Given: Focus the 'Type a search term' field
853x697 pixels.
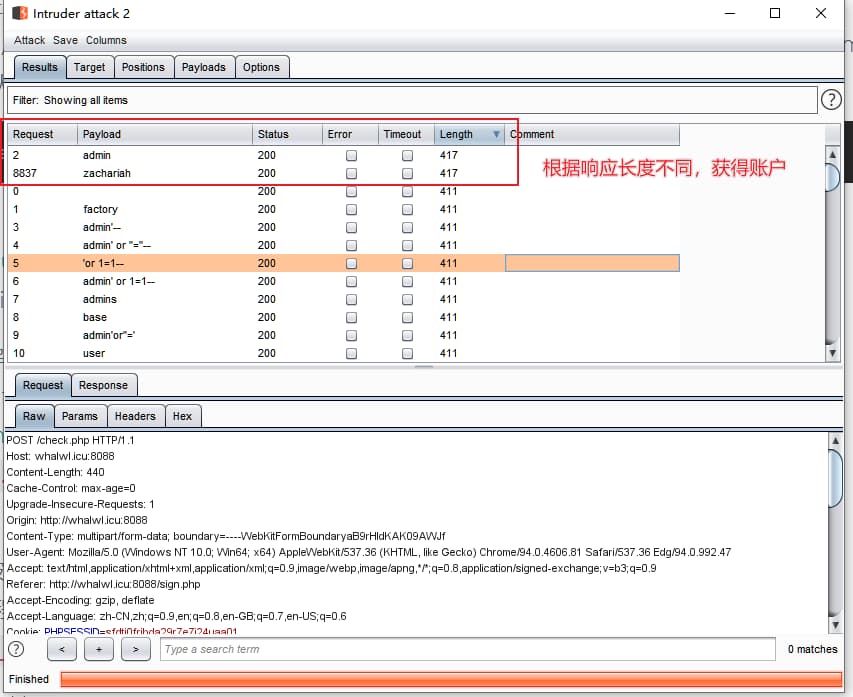Looking at the screenshot, I should pyautogui.click(x=467, y=649).
